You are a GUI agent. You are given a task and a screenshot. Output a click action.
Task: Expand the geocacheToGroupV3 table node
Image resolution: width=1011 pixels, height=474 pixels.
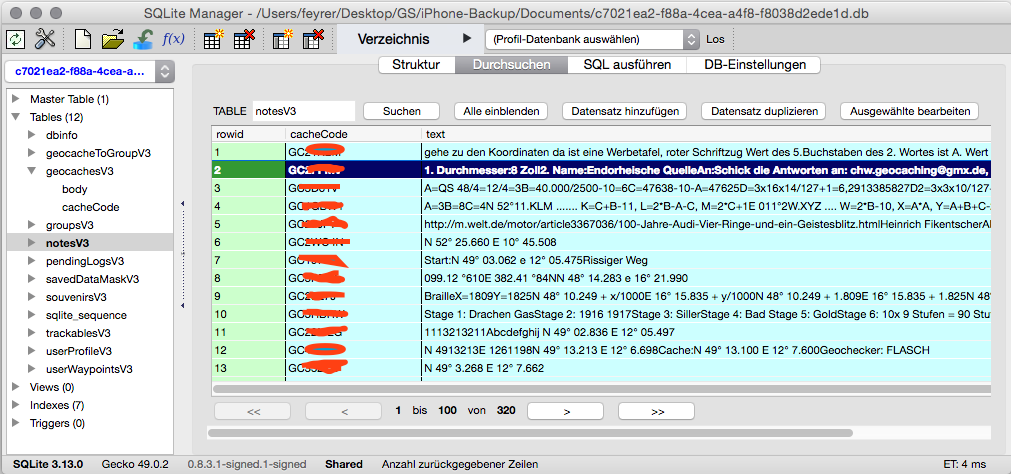pyautogui.click(x=32, y=153)
